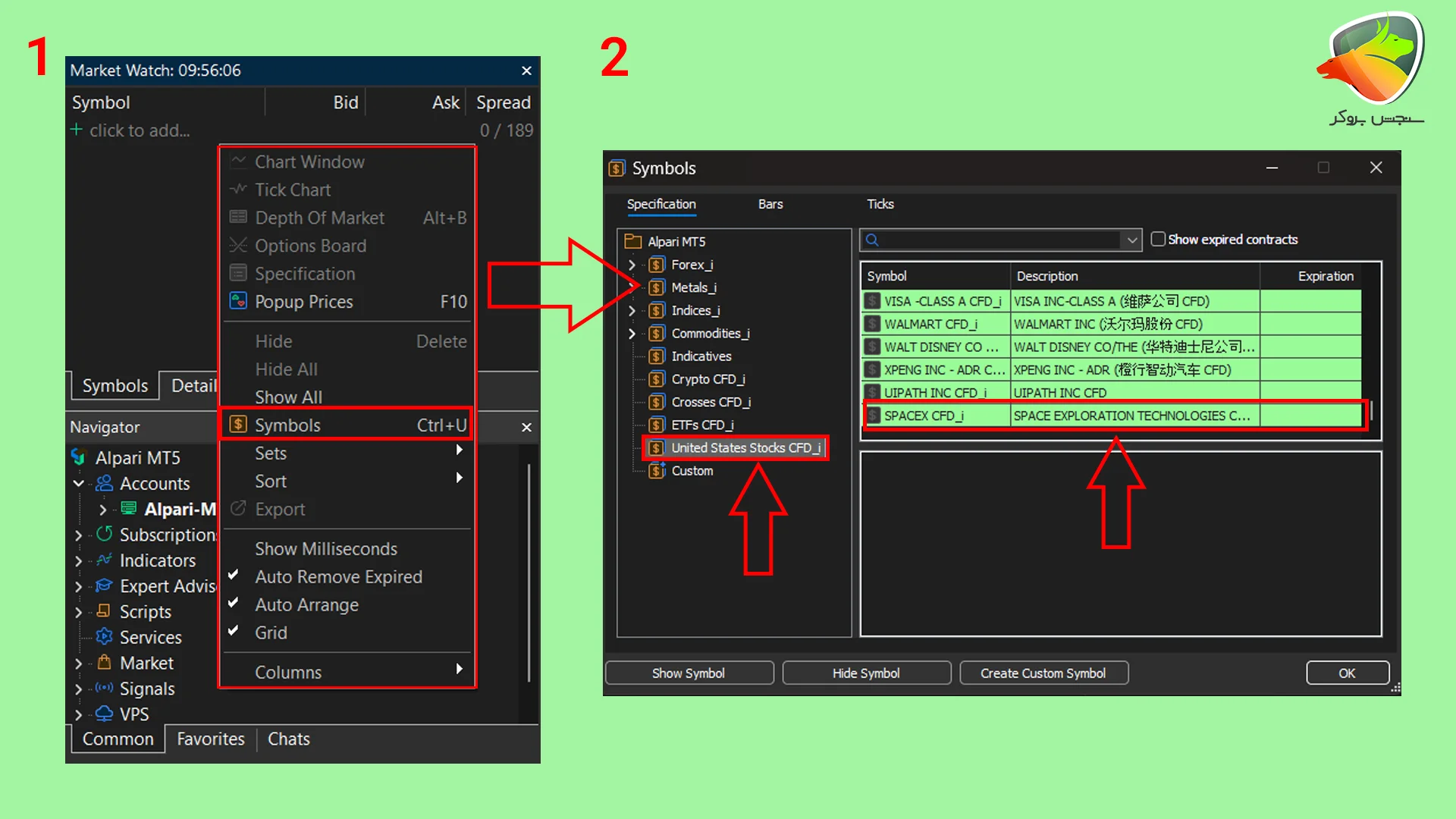Switch to the Bars tab
The width and height of the screenshot is (1456, 819).
[x=770, y=204]
